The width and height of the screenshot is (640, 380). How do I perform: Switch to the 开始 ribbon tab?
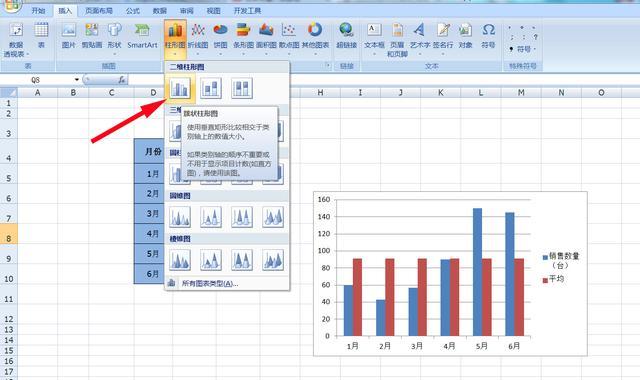pyautogui.click(x=38, y=10)
